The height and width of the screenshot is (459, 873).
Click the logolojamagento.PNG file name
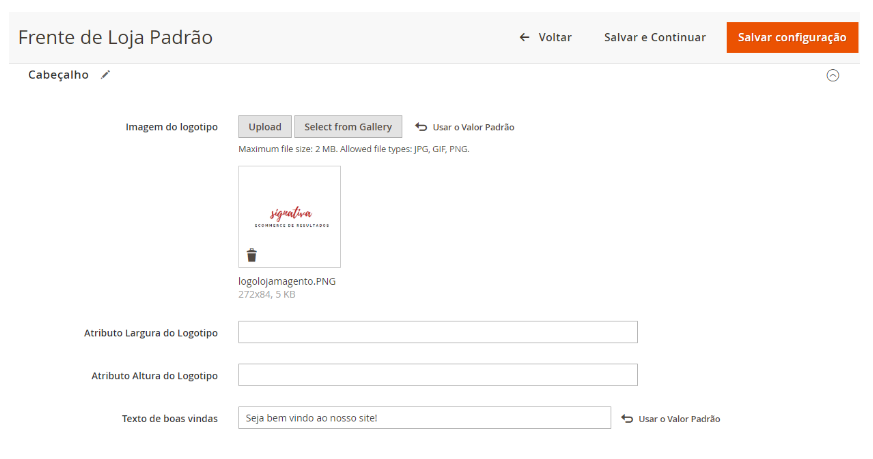pos(287,281)
